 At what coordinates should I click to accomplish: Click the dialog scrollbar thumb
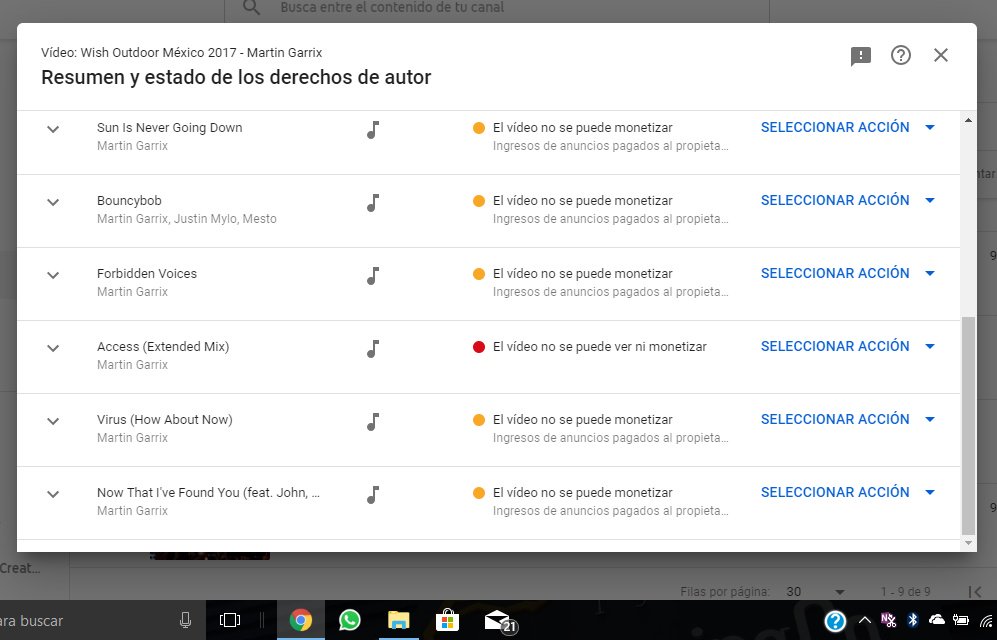click(x=968, y=425)
